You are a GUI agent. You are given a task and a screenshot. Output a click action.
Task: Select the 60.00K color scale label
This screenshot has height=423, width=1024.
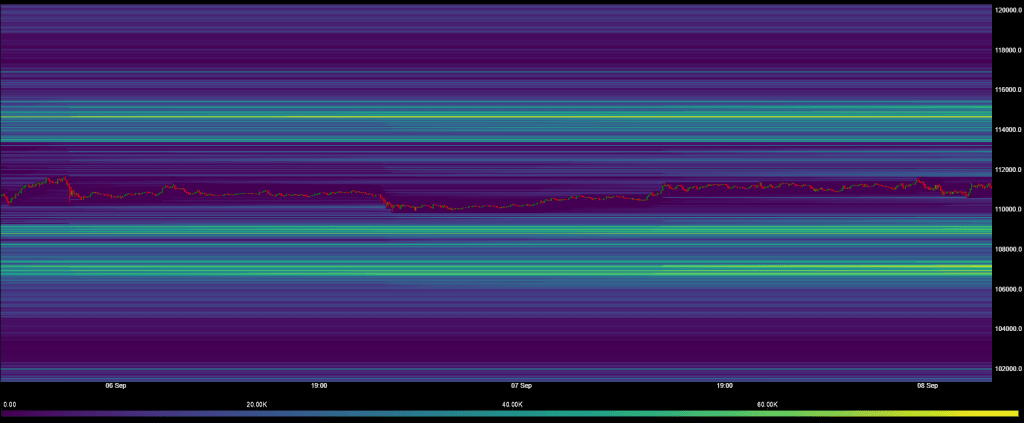pyautogui.click(x=768, y=404)
